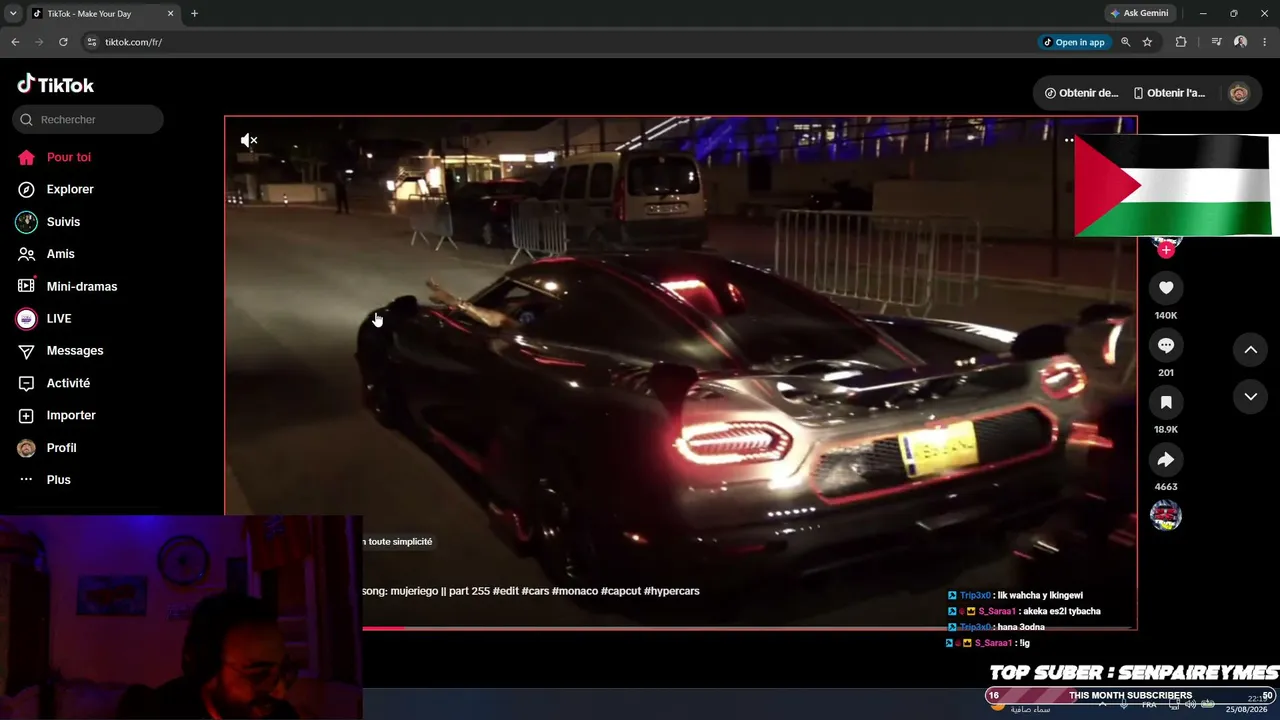Click the Ask Gemini button

pyautogui.click(x=1139, y=14)
